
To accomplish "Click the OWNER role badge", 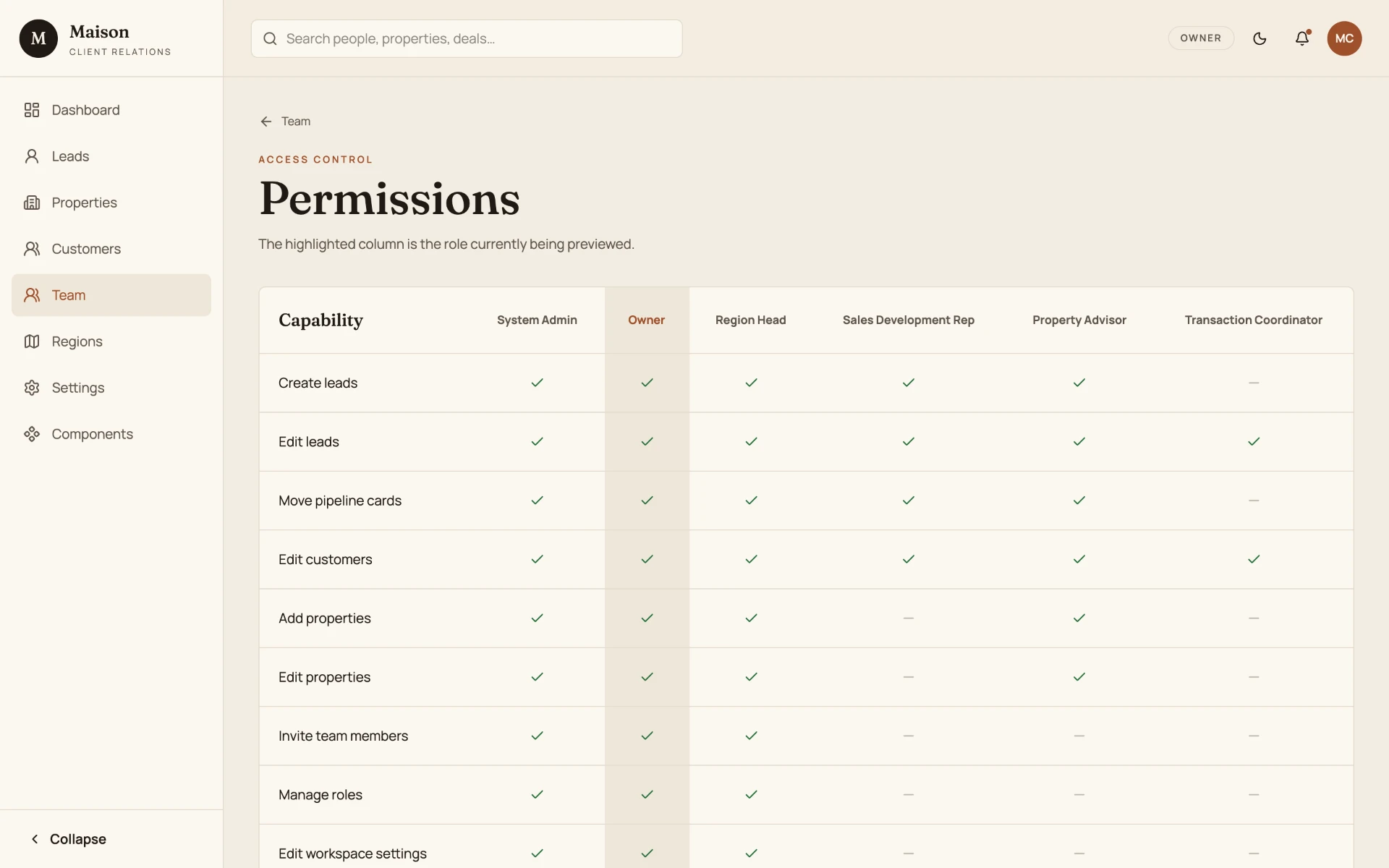I will tap(1201, 38).
